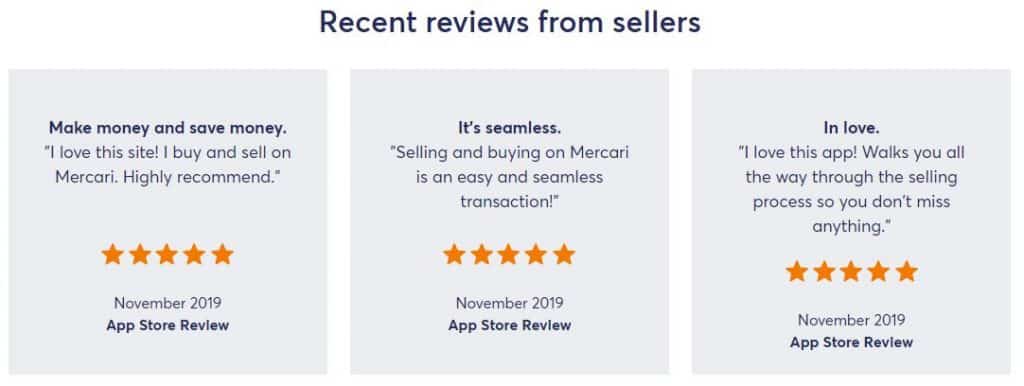Click third star in It's seamless review
Screen dimensions: 1024x386
(509, 254)
